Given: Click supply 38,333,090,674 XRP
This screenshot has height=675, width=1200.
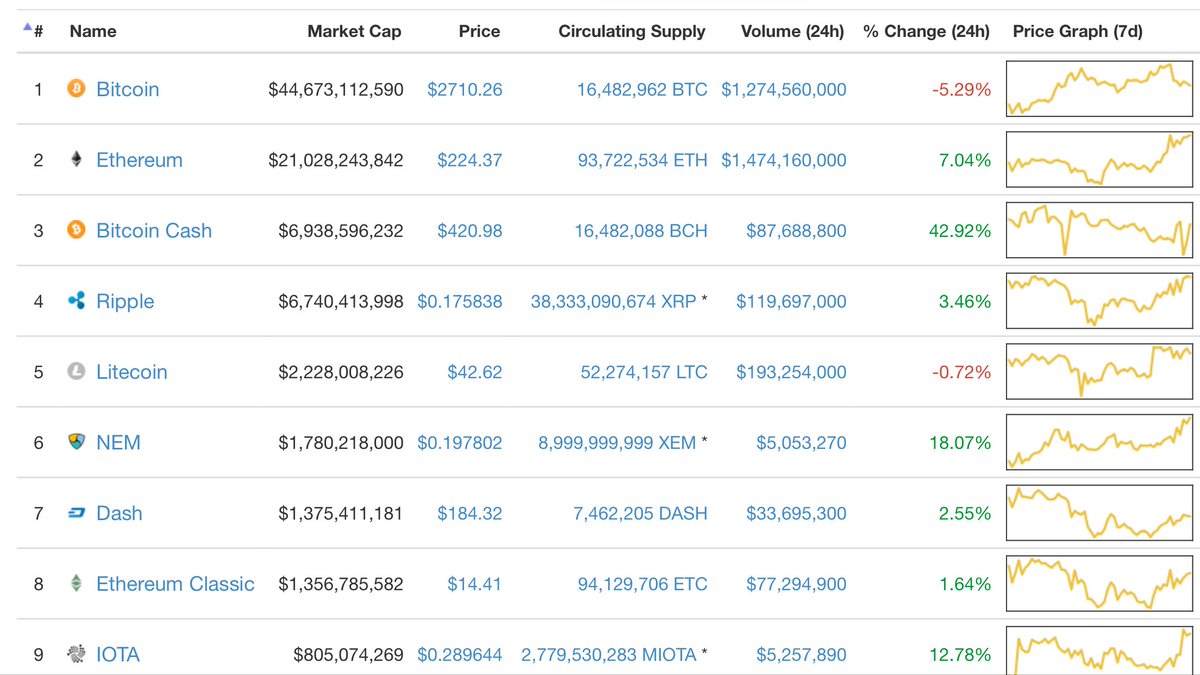Looking at the screenshot, I should pyautogui.click(x=614, y=301).
